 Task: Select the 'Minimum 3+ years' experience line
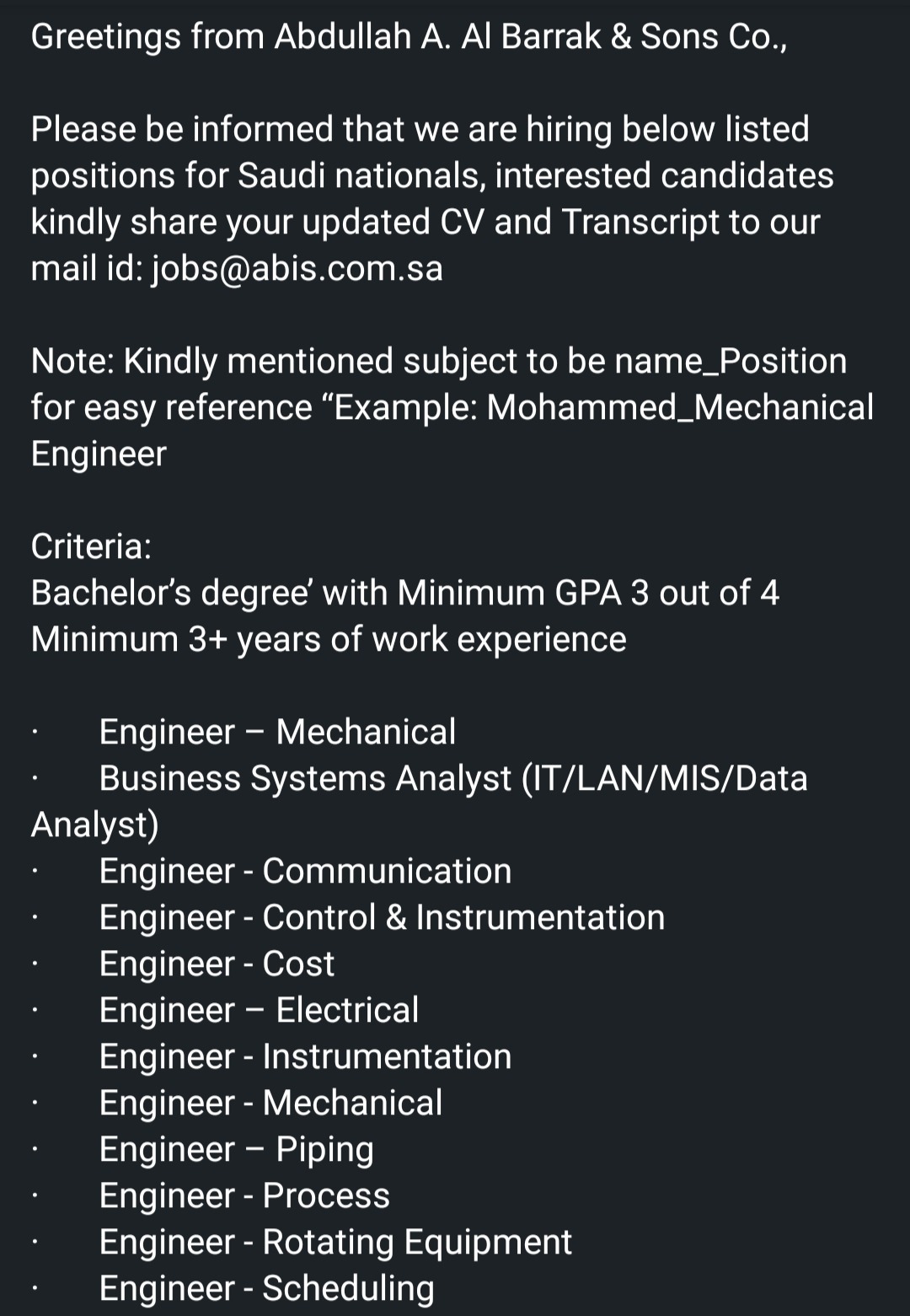(x=329, y=639)
